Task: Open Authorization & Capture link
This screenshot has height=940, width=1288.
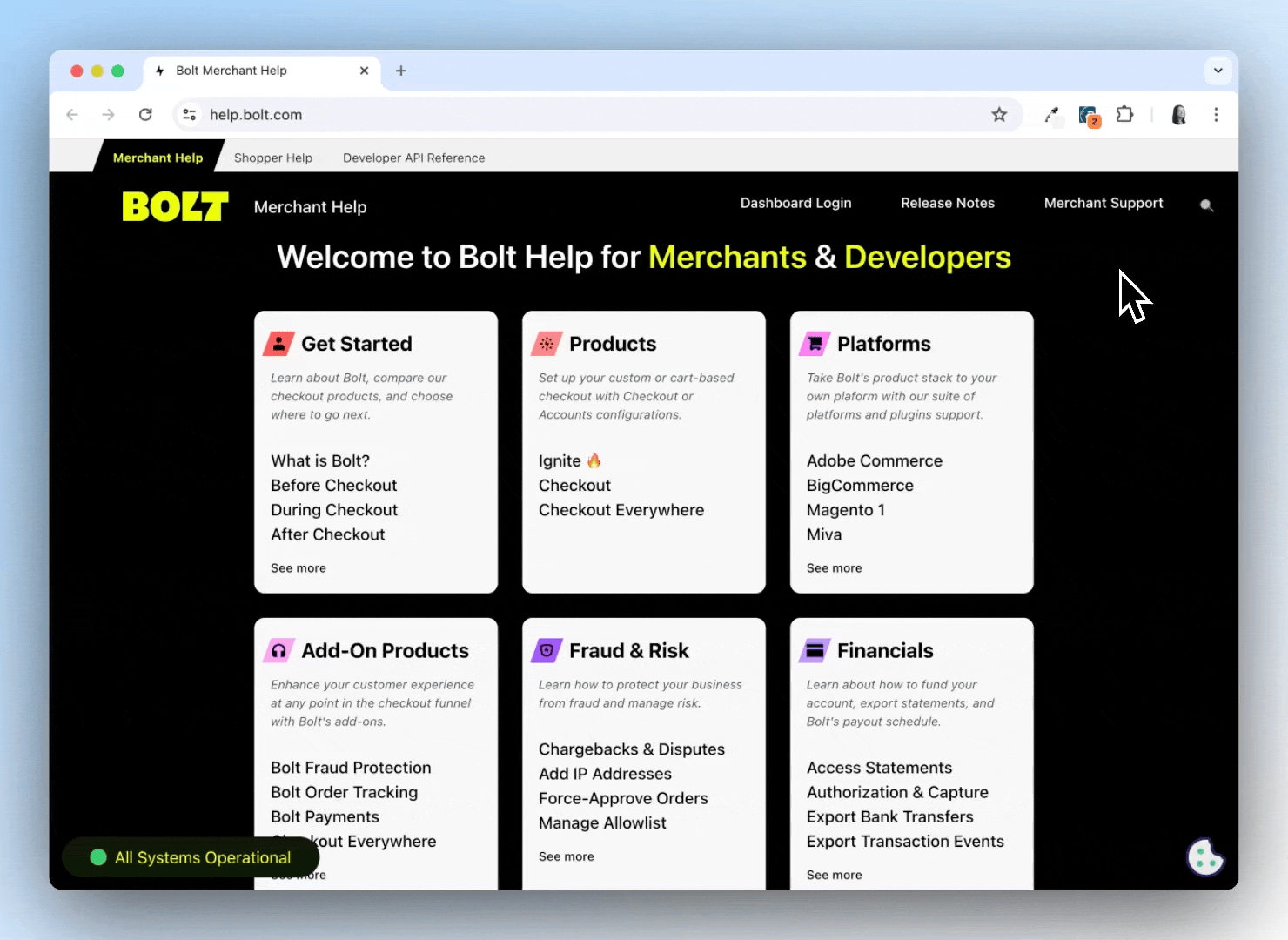Action: pos(897,791)
